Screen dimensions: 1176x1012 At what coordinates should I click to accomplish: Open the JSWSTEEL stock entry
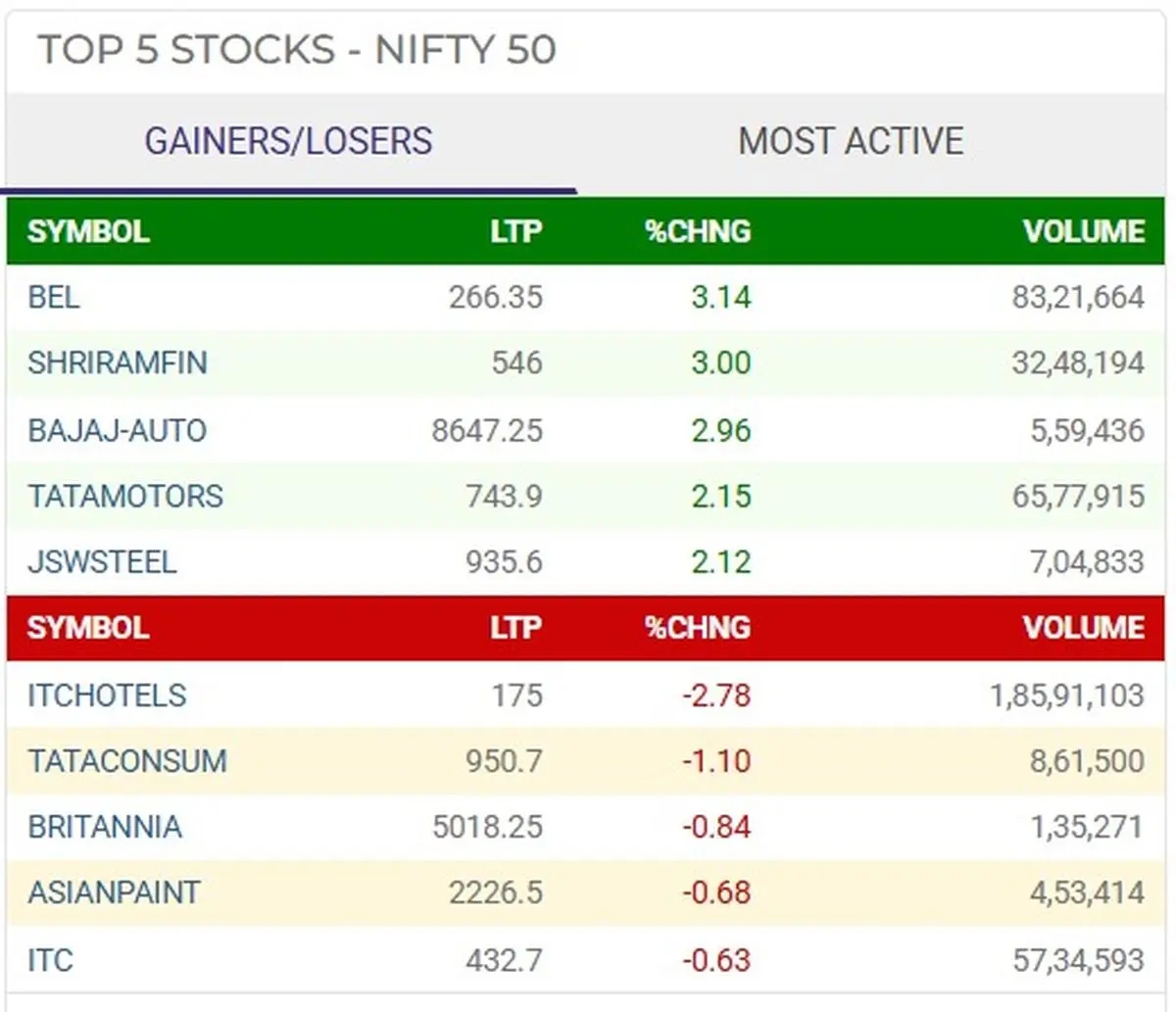coord(101,562)
